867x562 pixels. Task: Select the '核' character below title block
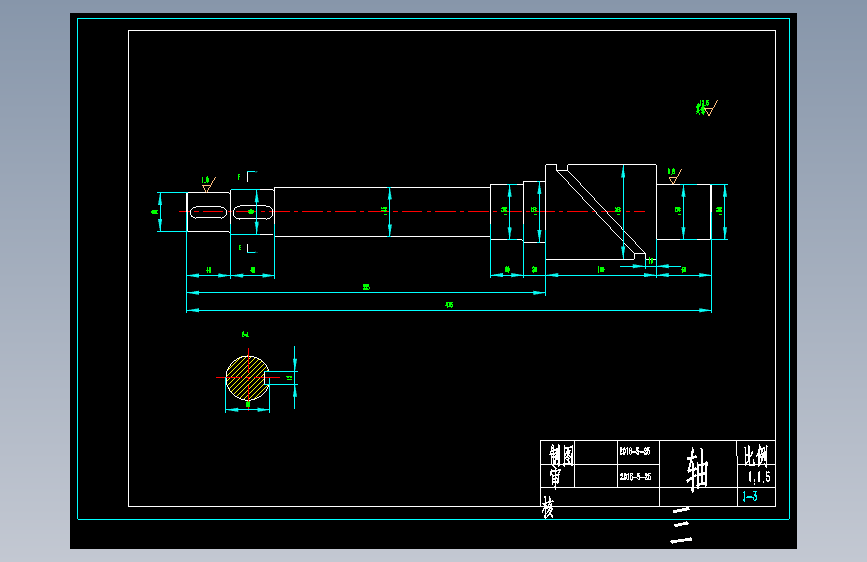coord(547,507)
